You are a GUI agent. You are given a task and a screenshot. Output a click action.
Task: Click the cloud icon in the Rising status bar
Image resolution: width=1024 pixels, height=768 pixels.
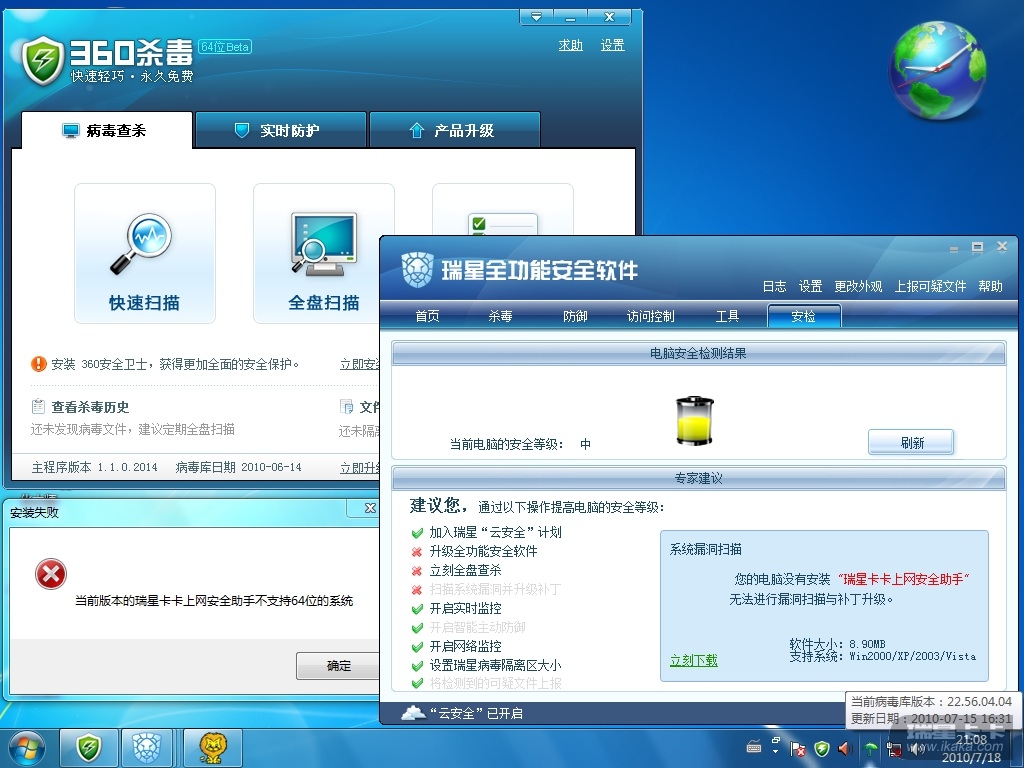click(x=413, y=713)
